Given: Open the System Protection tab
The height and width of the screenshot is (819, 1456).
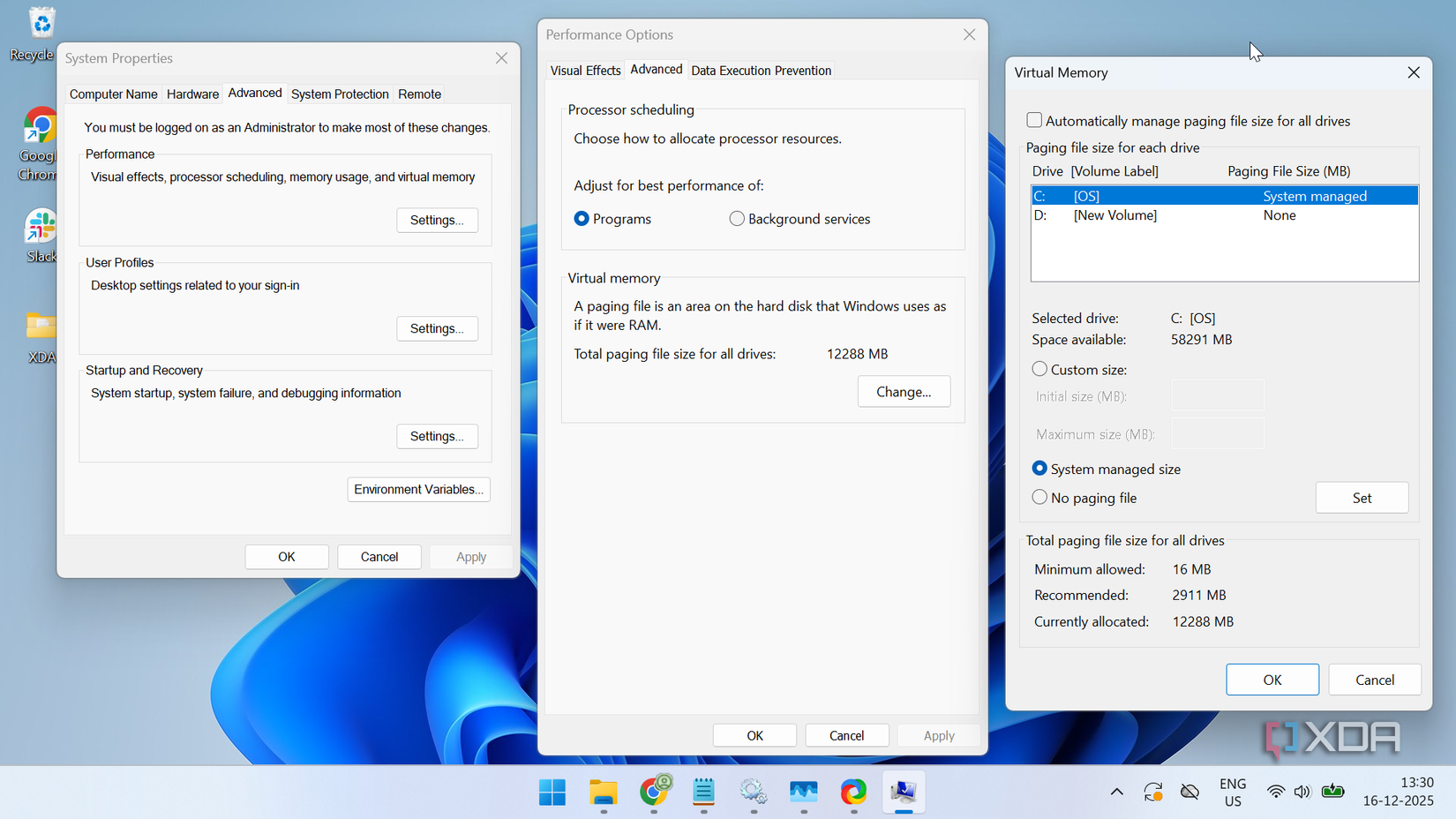Looking at the screenshot, I should click(340, 94).
